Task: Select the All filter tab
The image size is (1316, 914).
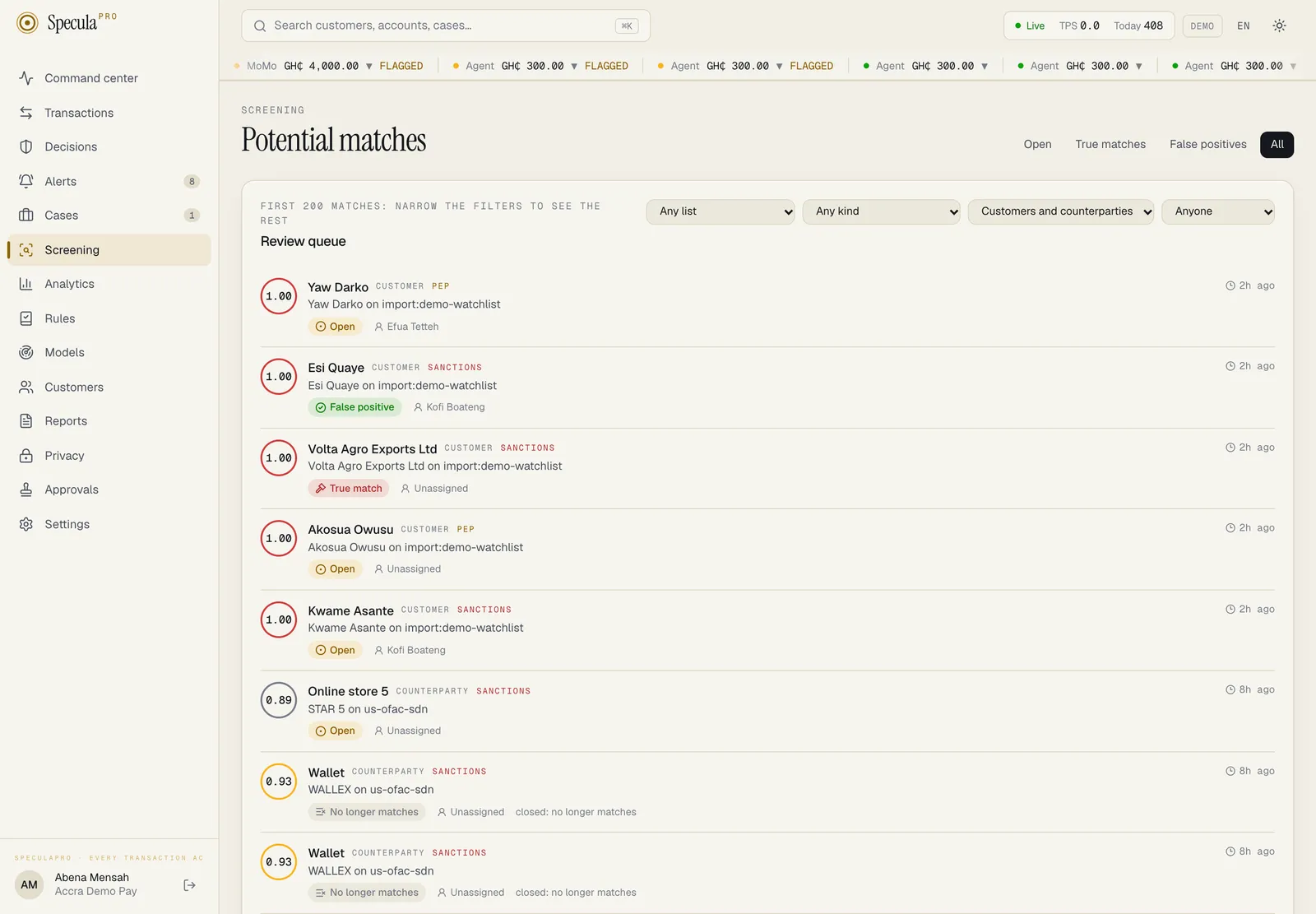Action: pyautogui.click(x=1277, y=145)
